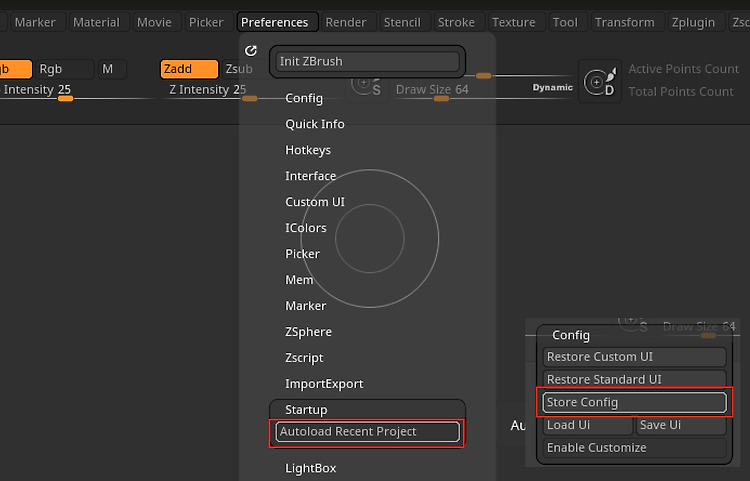Screen dimensions: 750x481
Task: Open the Preferences menu
Action: click(275, 22)
